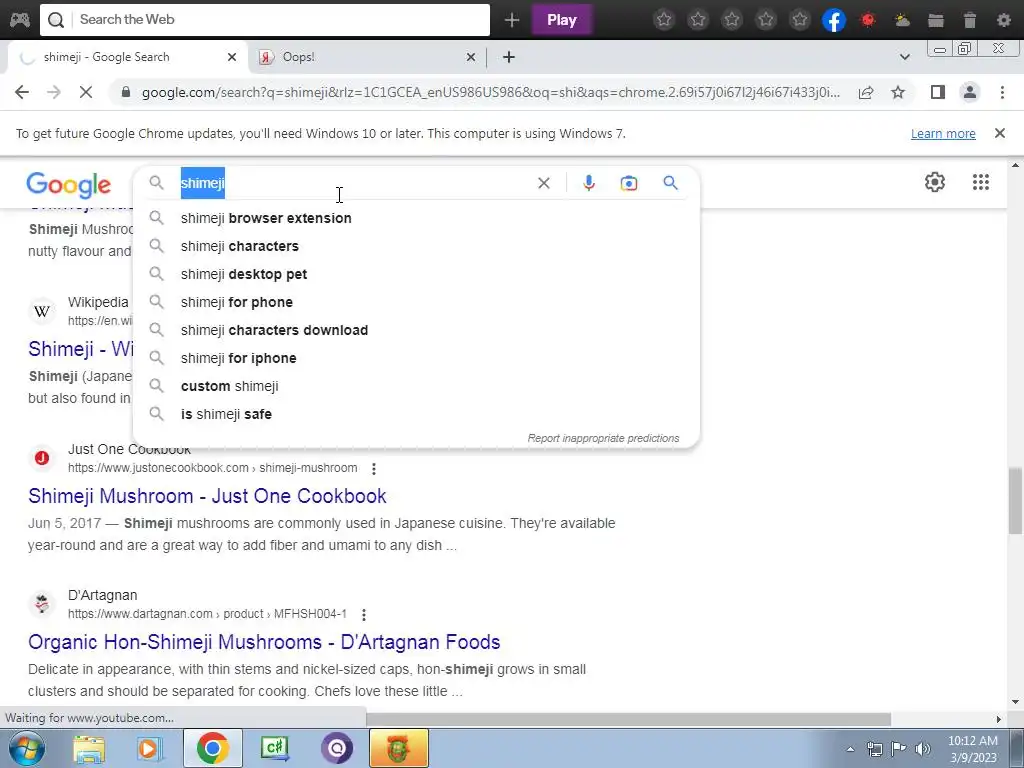Viewport: 1024px width, 768px height.
Task: Dismiss the Chrome update notification bar
Action: click(999, 133)
